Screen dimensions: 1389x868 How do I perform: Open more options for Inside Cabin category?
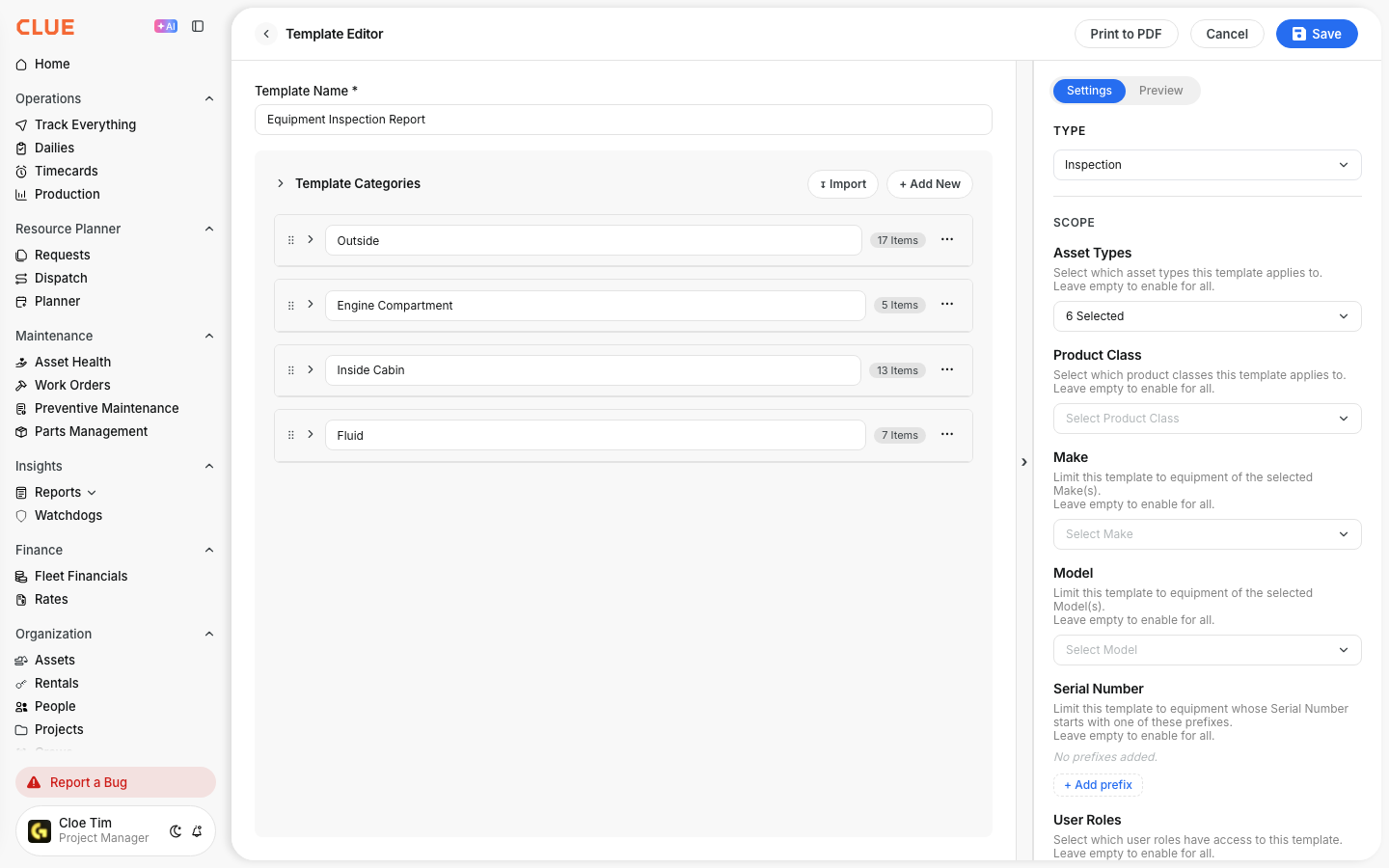pyautogui.click(x=947, y=369)
